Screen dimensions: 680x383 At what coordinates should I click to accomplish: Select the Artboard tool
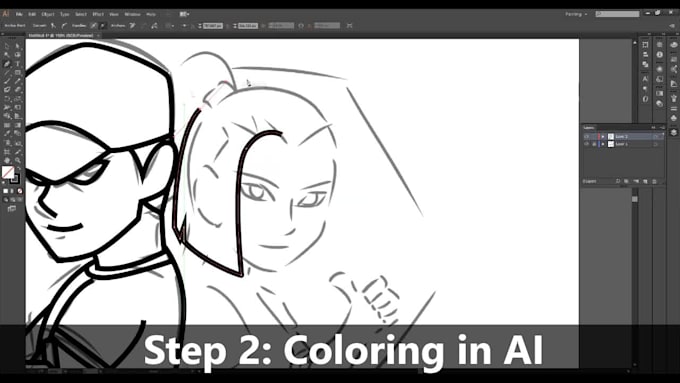7,152
